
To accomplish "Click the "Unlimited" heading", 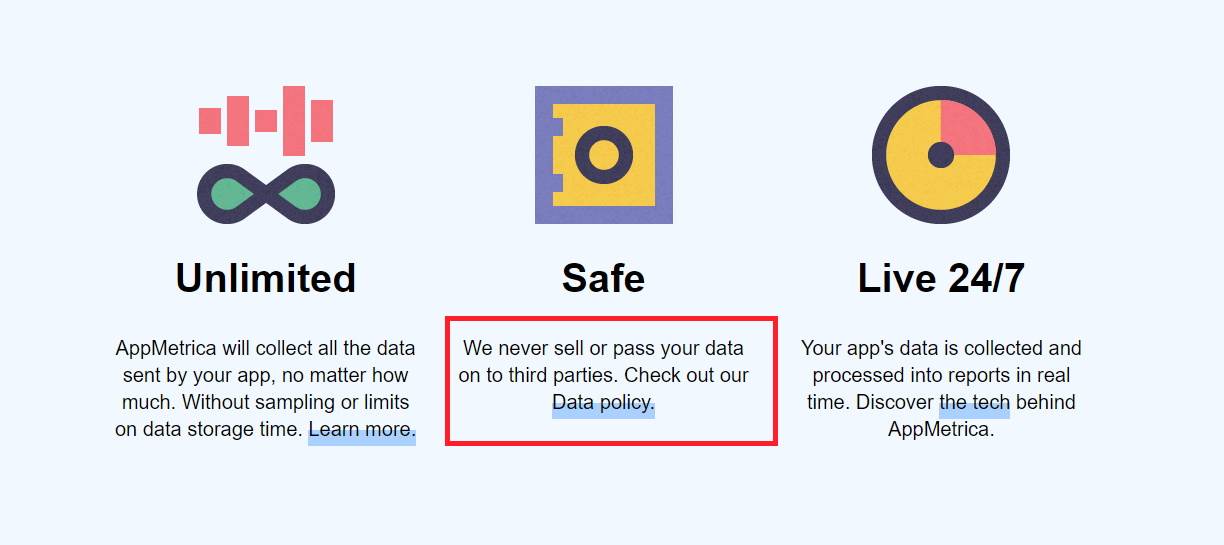I will 266,278.
